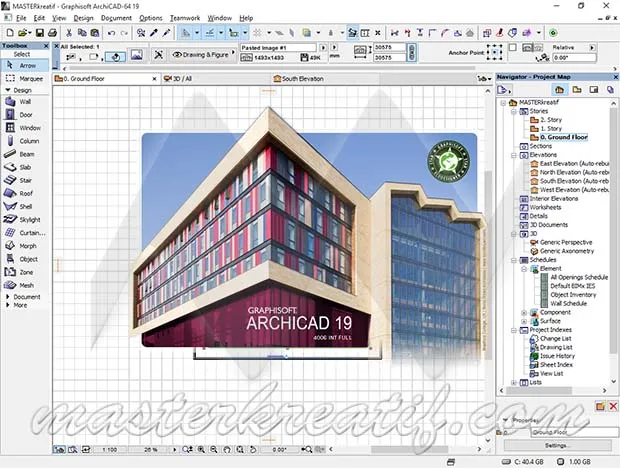Open the Open file dropdown arrow
This screenshot has width=620, height=468.
30,33
